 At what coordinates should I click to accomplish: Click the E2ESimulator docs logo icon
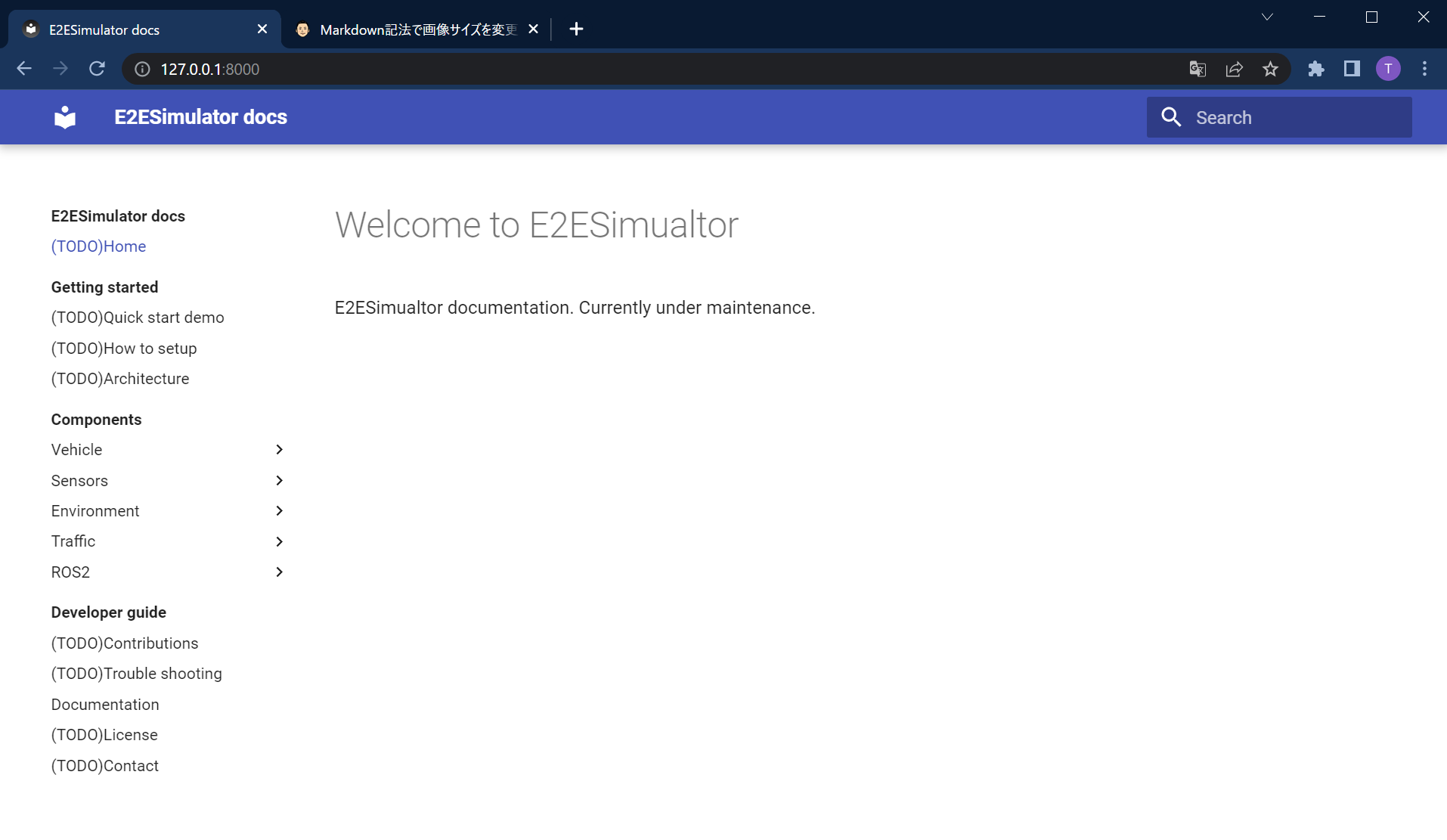65,117
